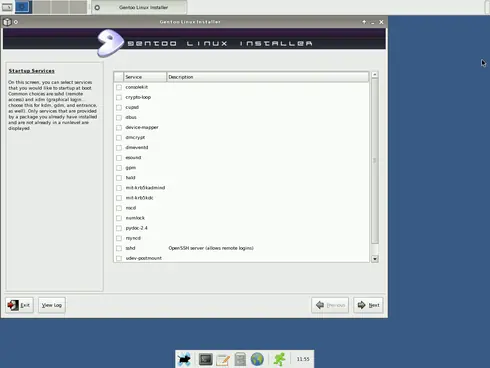Click the blank checkbox column header

click(119, 77)
